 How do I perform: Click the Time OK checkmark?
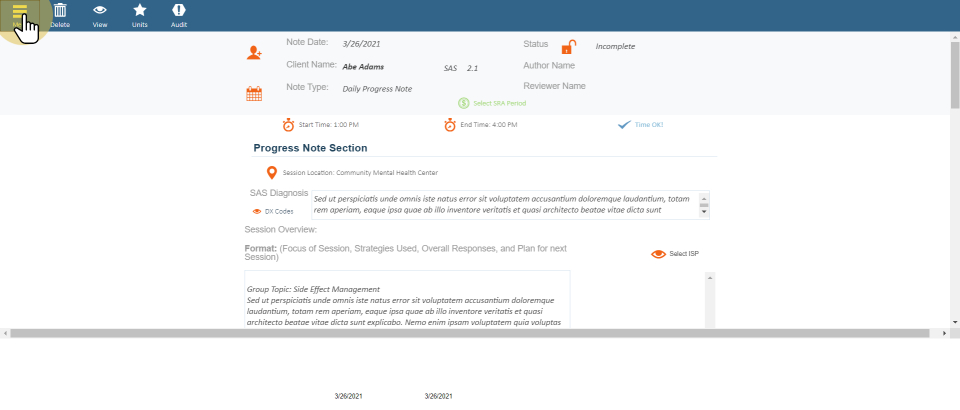[624, 125]
